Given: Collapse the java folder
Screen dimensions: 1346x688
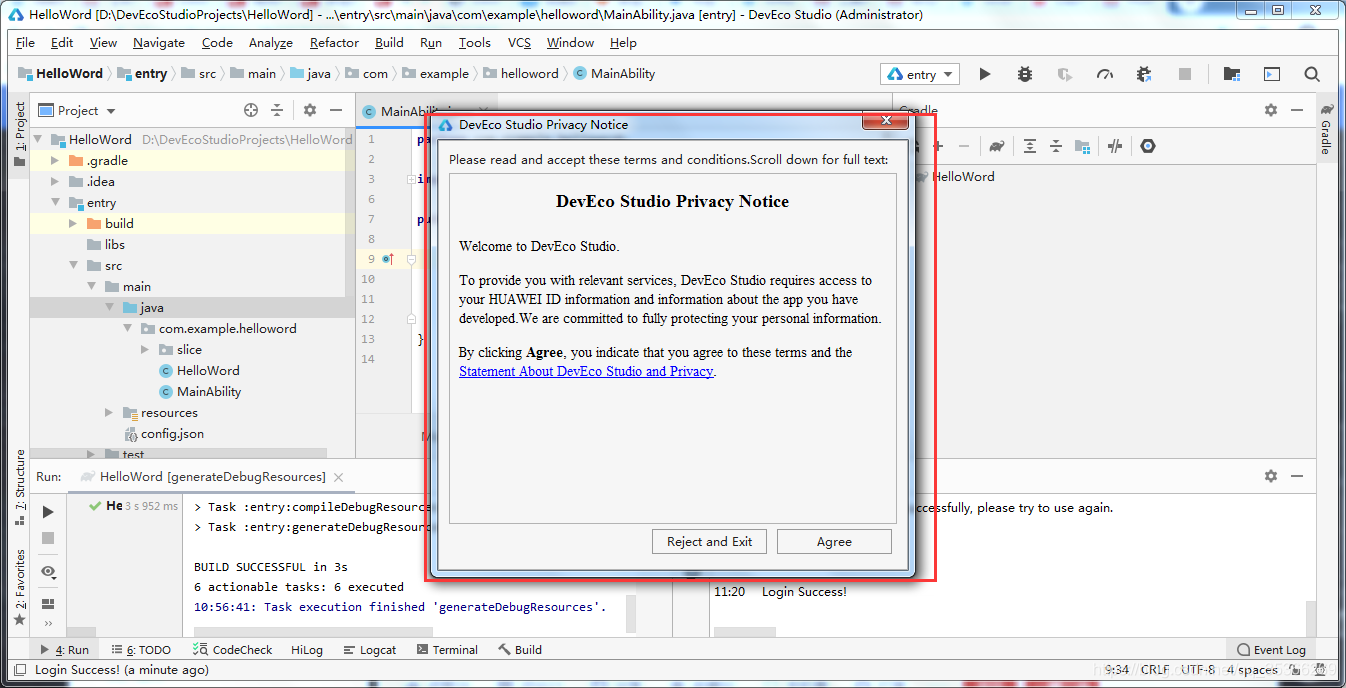Looking at the screenshot, I should (110, 307).
